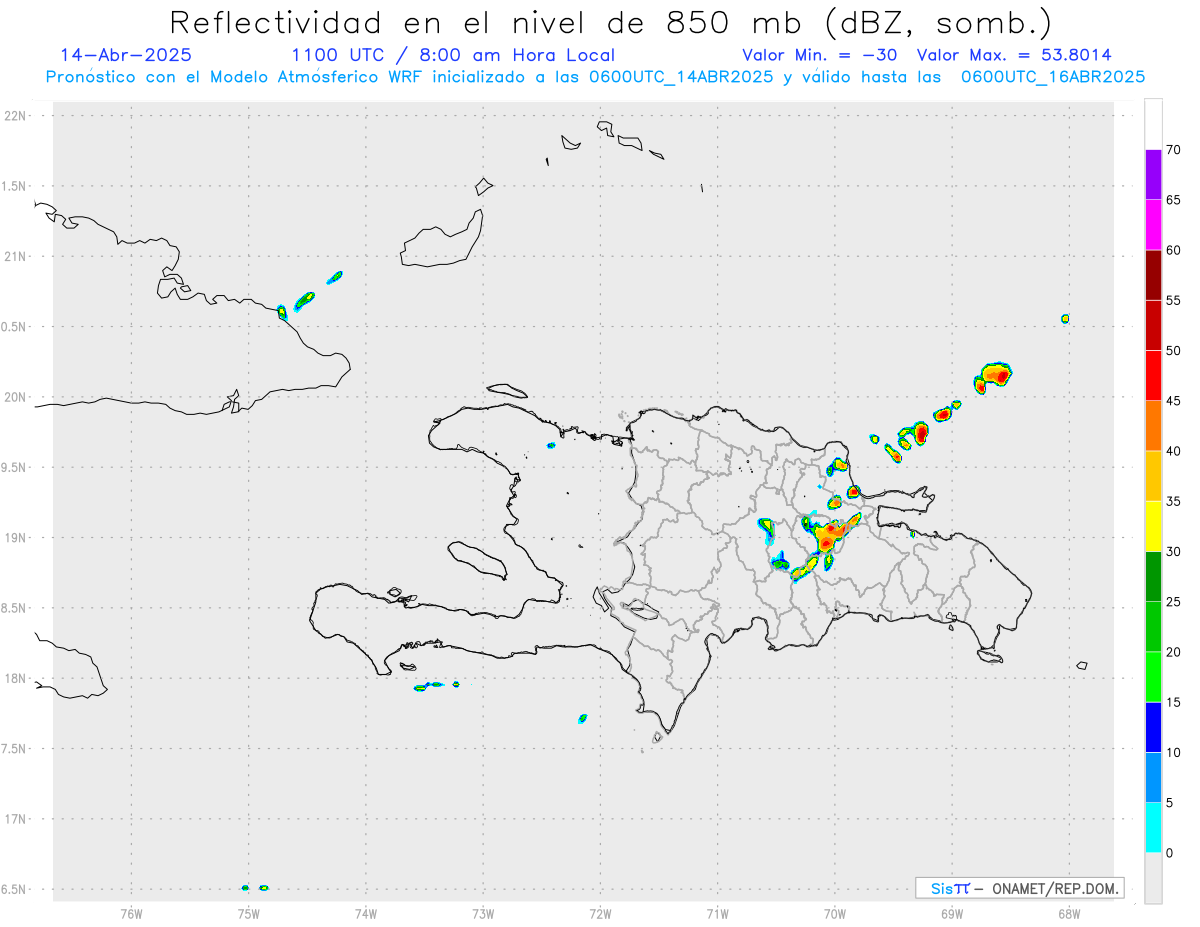This screenshot has height=927, width=1200.
Task: Click the northeasternmost large storm cell near 20N
Action: [x=994, y=376]
